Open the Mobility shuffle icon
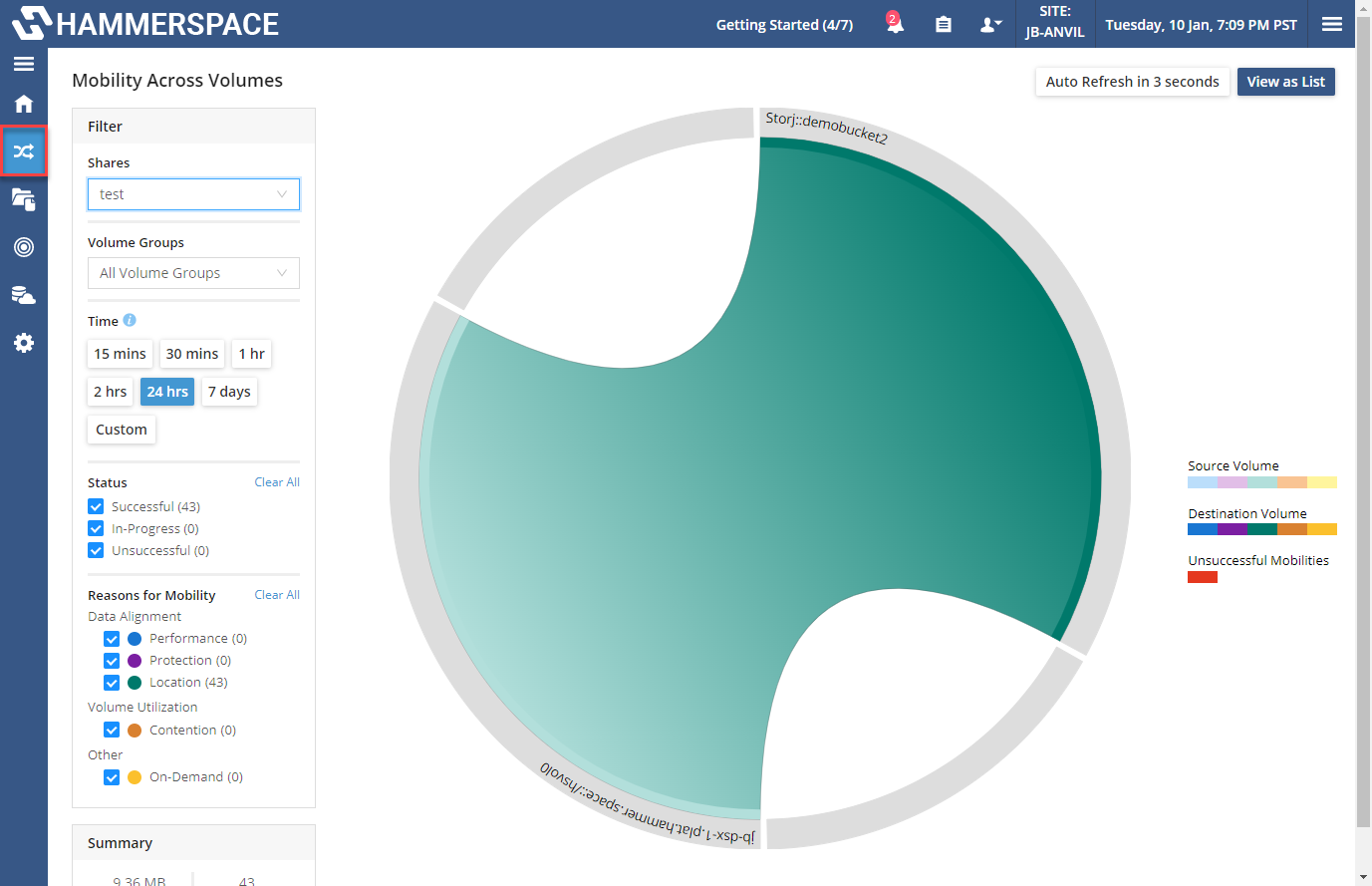 [24, 151]
